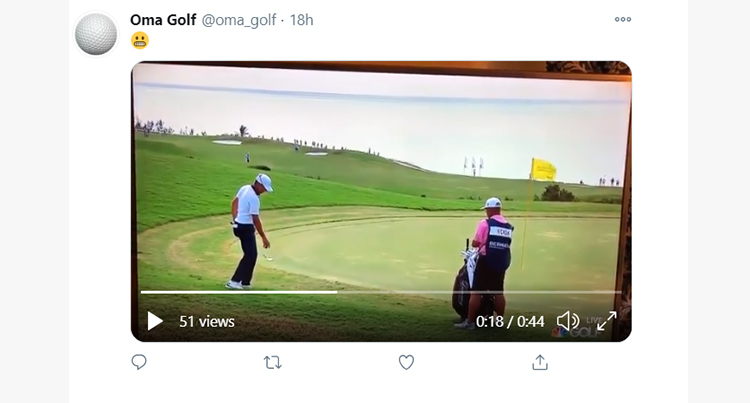Seek on the video progress bar
Image resolution: width=750 pixels, height=403 pixels.
click(381, 292)
